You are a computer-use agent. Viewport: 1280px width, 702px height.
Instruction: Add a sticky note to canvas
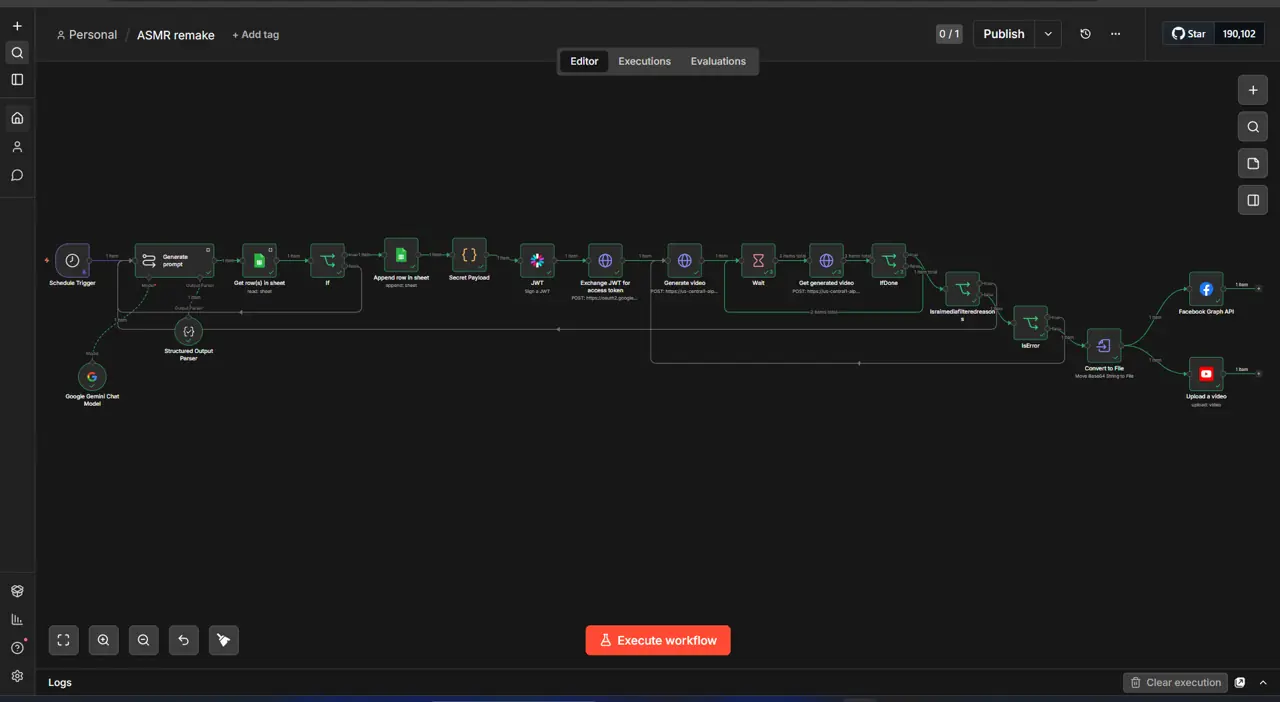pos(1253,163)
